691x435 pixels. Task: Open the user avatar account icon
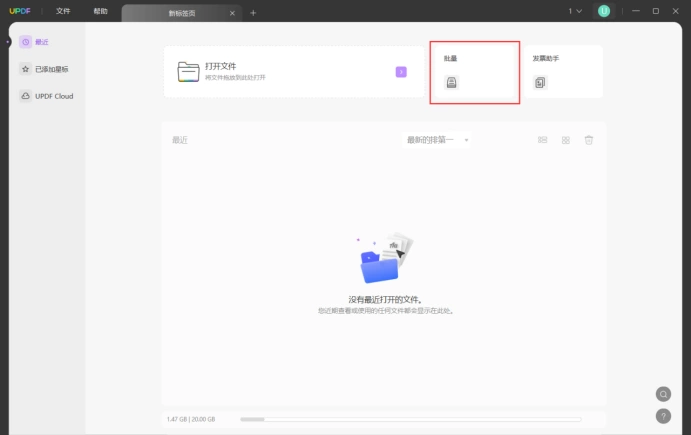click(x=604, y=11)
